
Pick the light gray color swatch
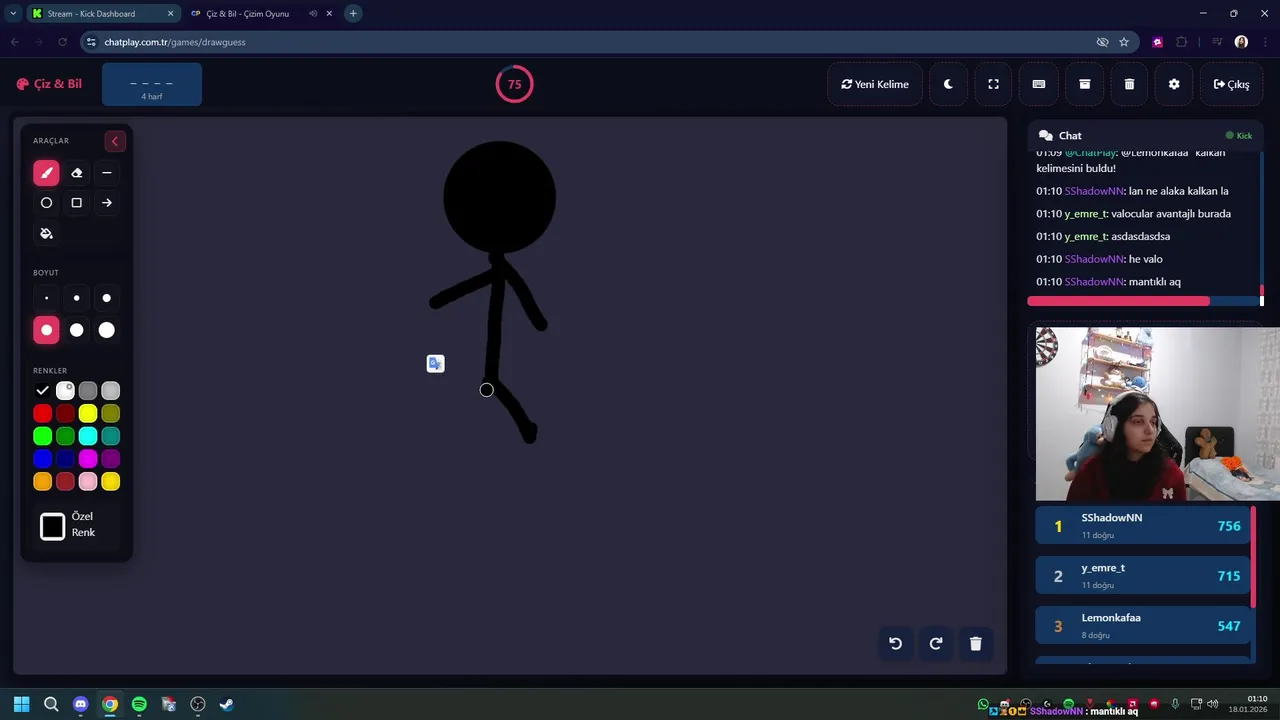point(111,391)
